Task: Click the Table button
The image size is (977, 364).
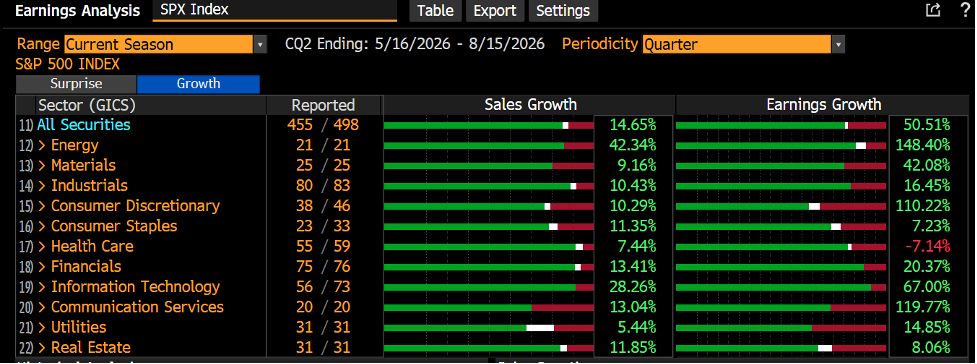Action: (436, 11)
